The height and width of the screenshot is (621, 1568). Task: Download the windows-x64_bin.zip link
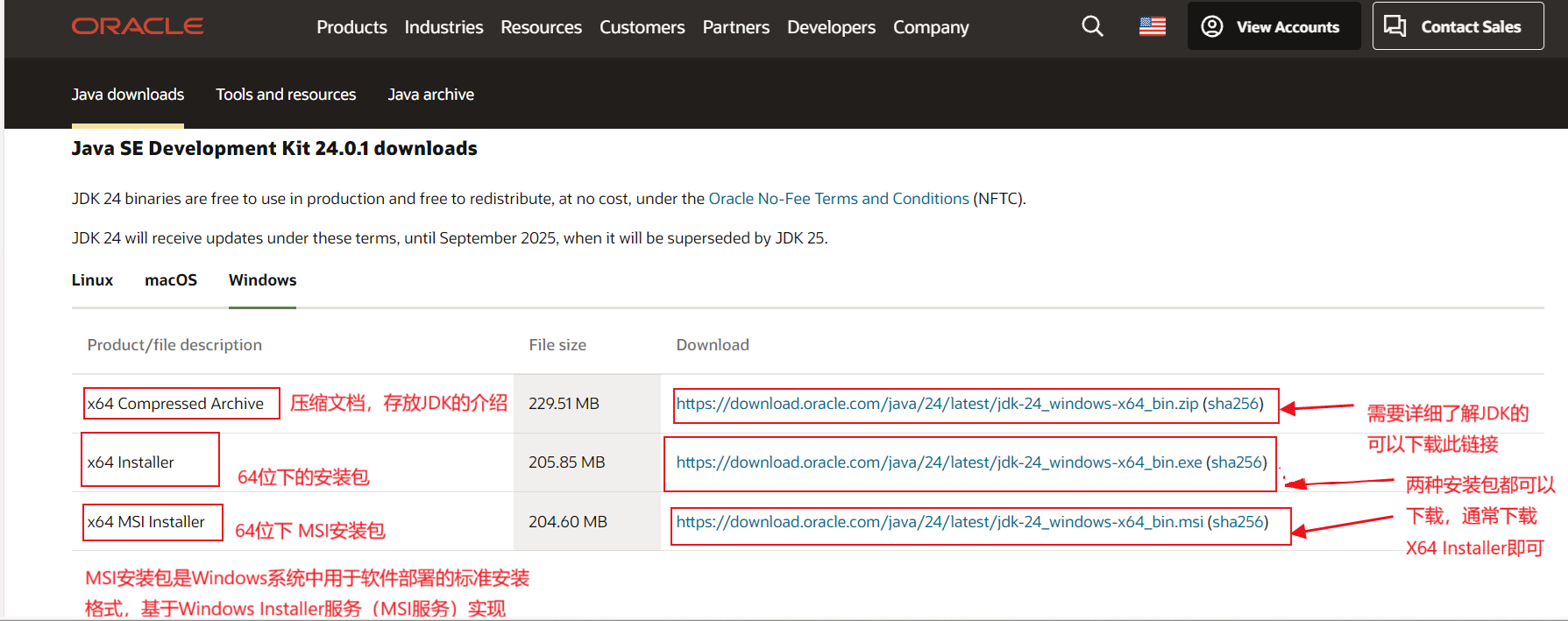937,404
